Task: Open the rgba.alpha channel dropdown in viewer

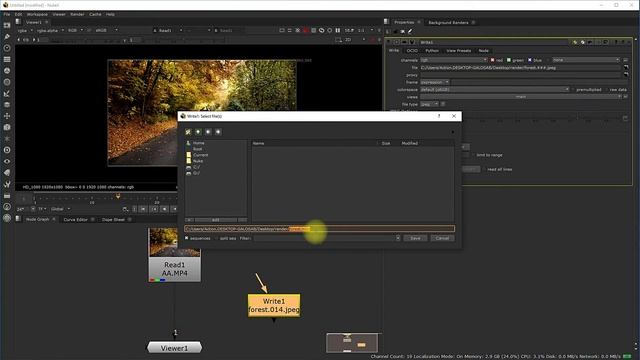Action: pyautogui.click(x=50, y=30)
